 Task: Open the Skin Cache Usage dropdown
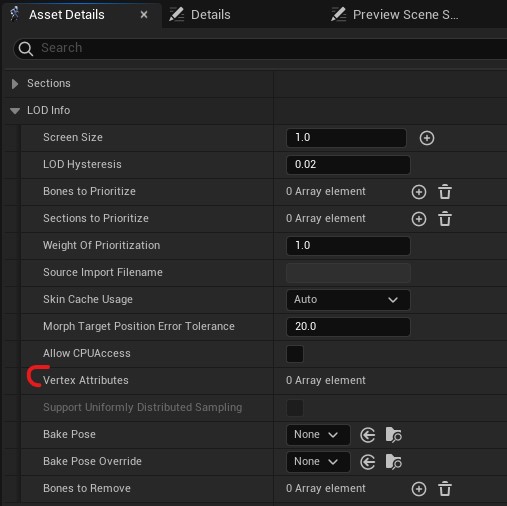coord(348,300)
